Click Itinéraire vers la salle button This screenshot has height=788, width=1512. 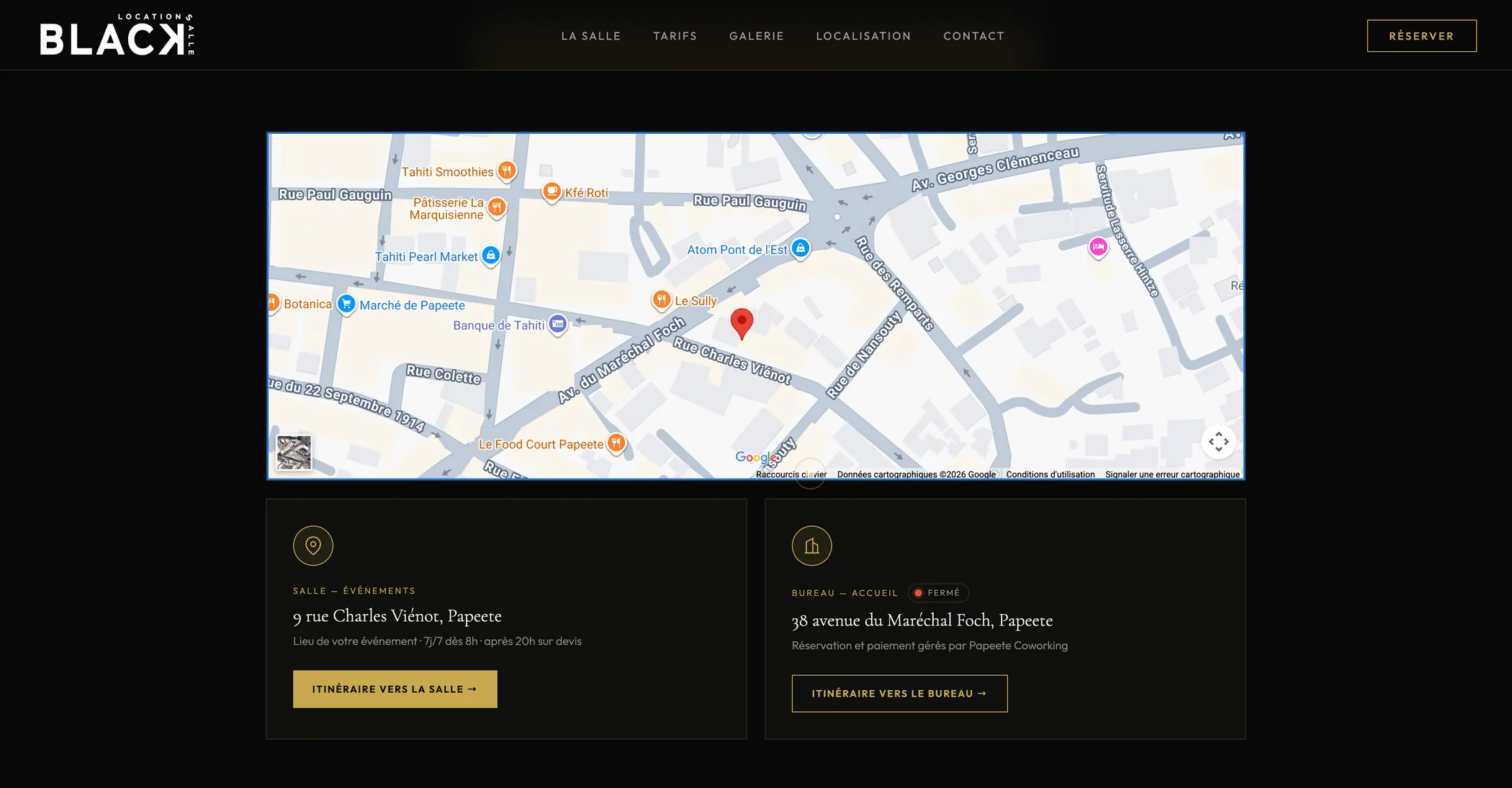pos(395,689)
